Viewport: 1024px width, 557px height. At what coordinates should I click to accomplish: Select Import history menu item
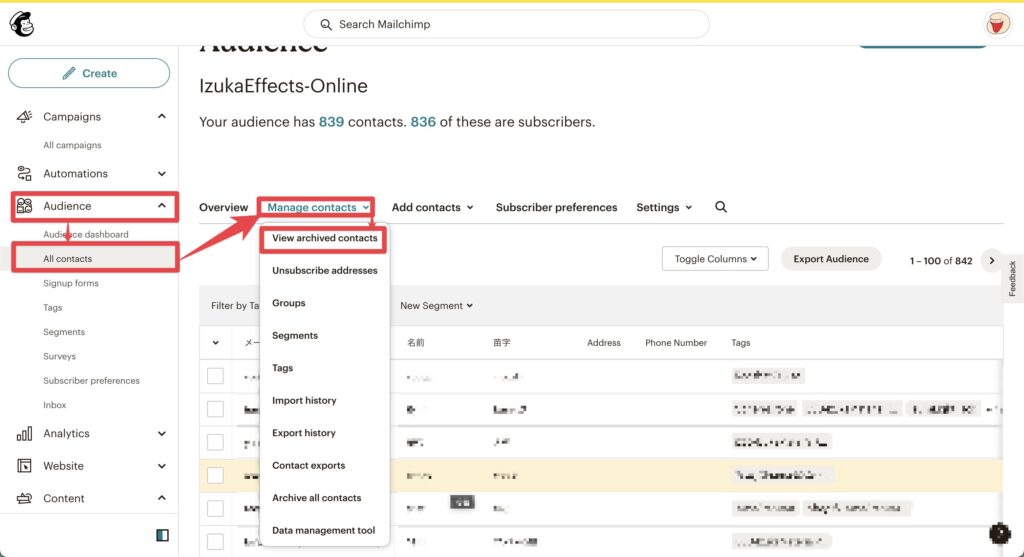point(304,400)
